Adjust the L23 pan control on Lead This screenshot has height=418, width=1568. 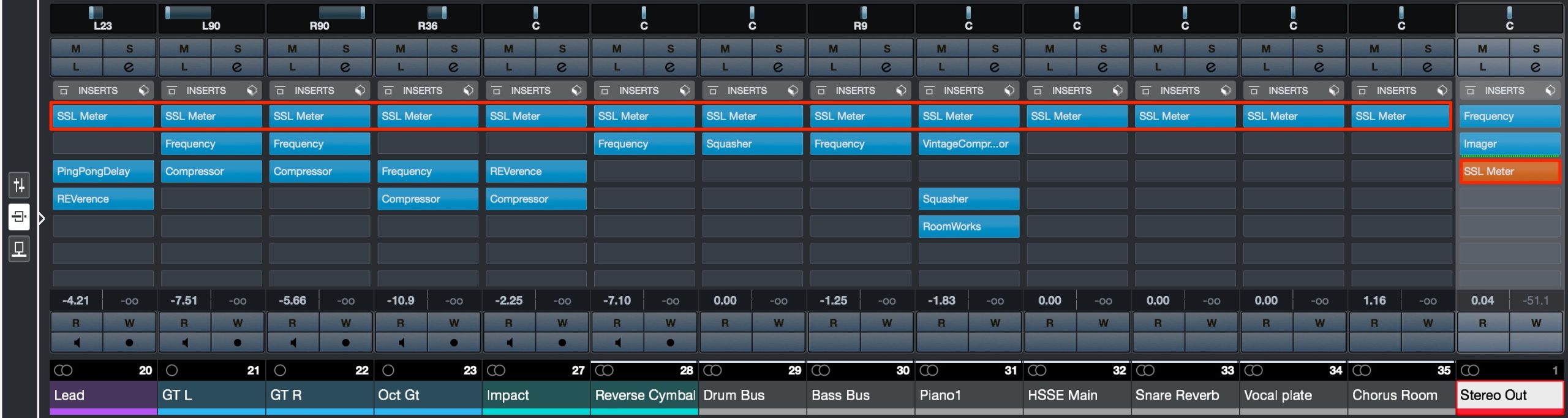tap(103, 18)
